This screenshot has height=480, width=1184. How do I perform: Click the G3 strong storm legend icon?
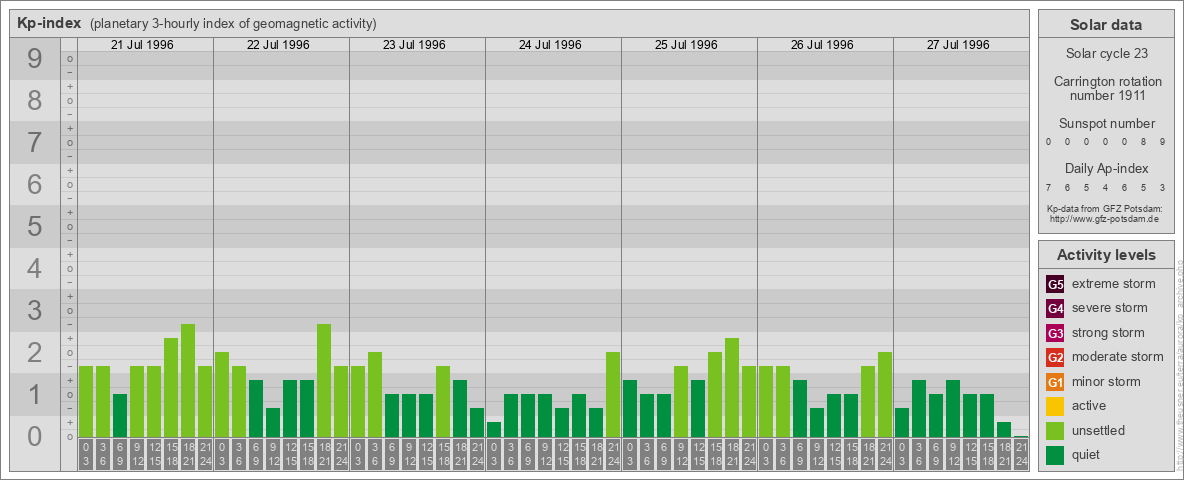(1056, 333)
